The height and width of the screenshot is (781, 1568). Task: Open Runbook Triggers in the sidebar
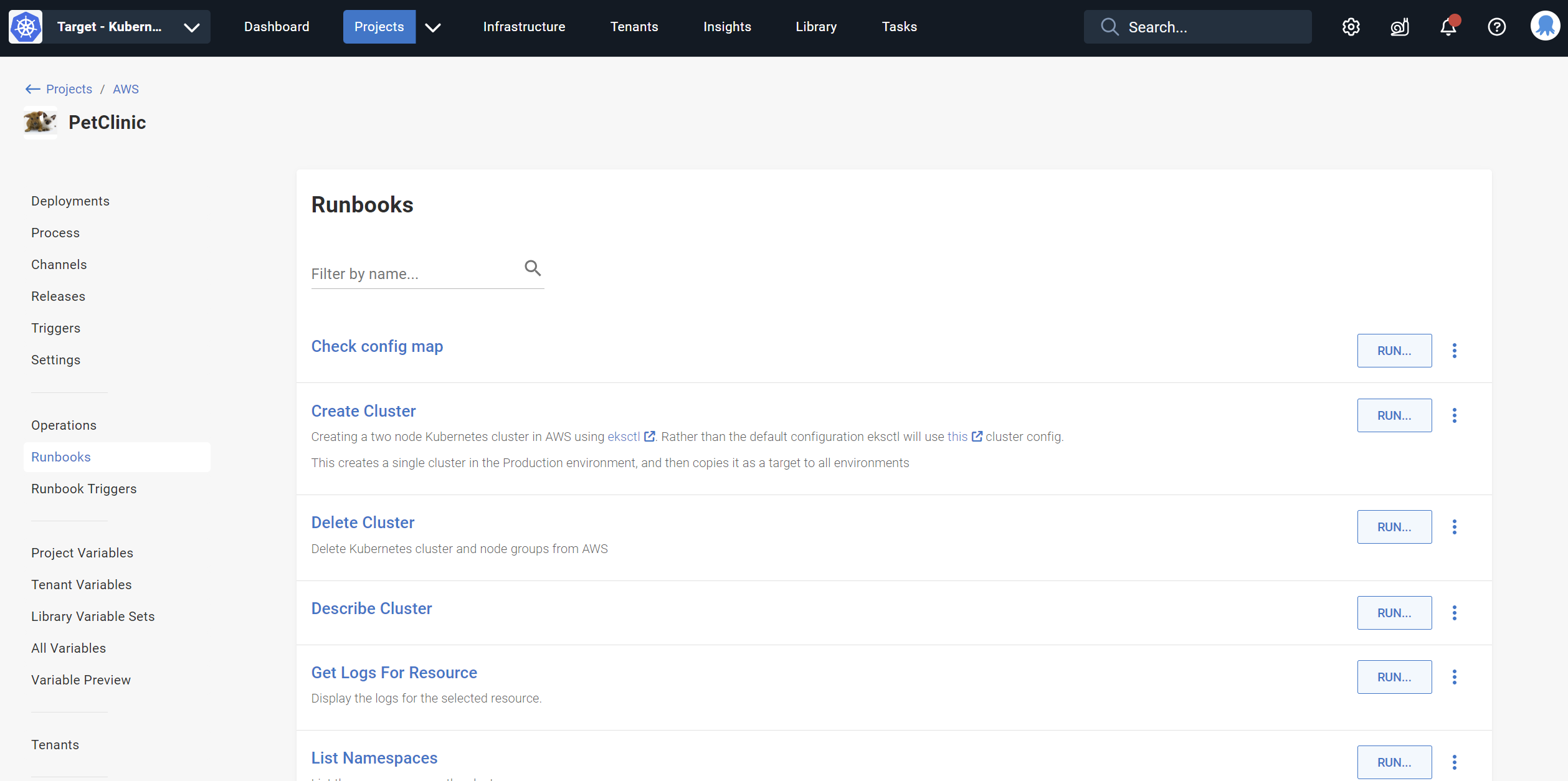pyautogui.click(x=84, y=489)
